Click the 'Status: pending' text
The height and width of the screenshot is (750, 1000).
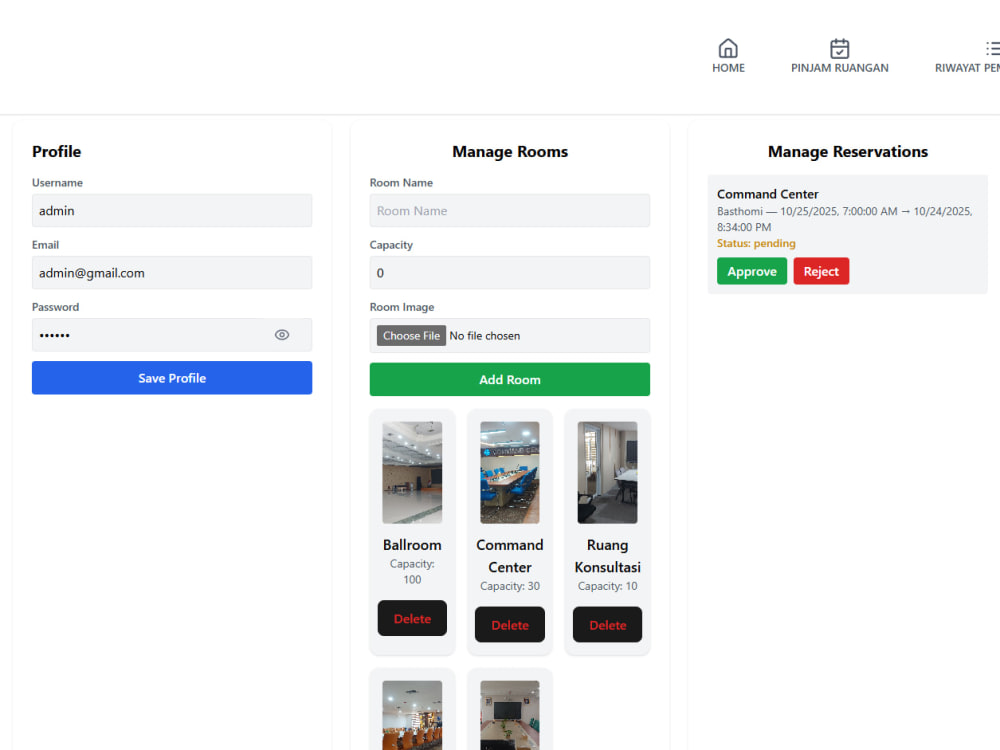(756, 243)
